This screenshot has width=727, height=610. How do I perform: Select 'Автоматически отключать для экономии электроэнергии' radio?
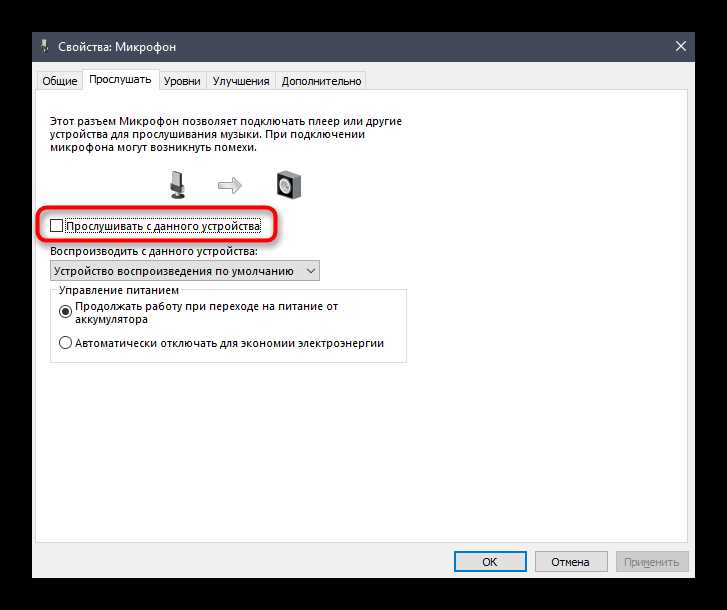pos(65,343)
